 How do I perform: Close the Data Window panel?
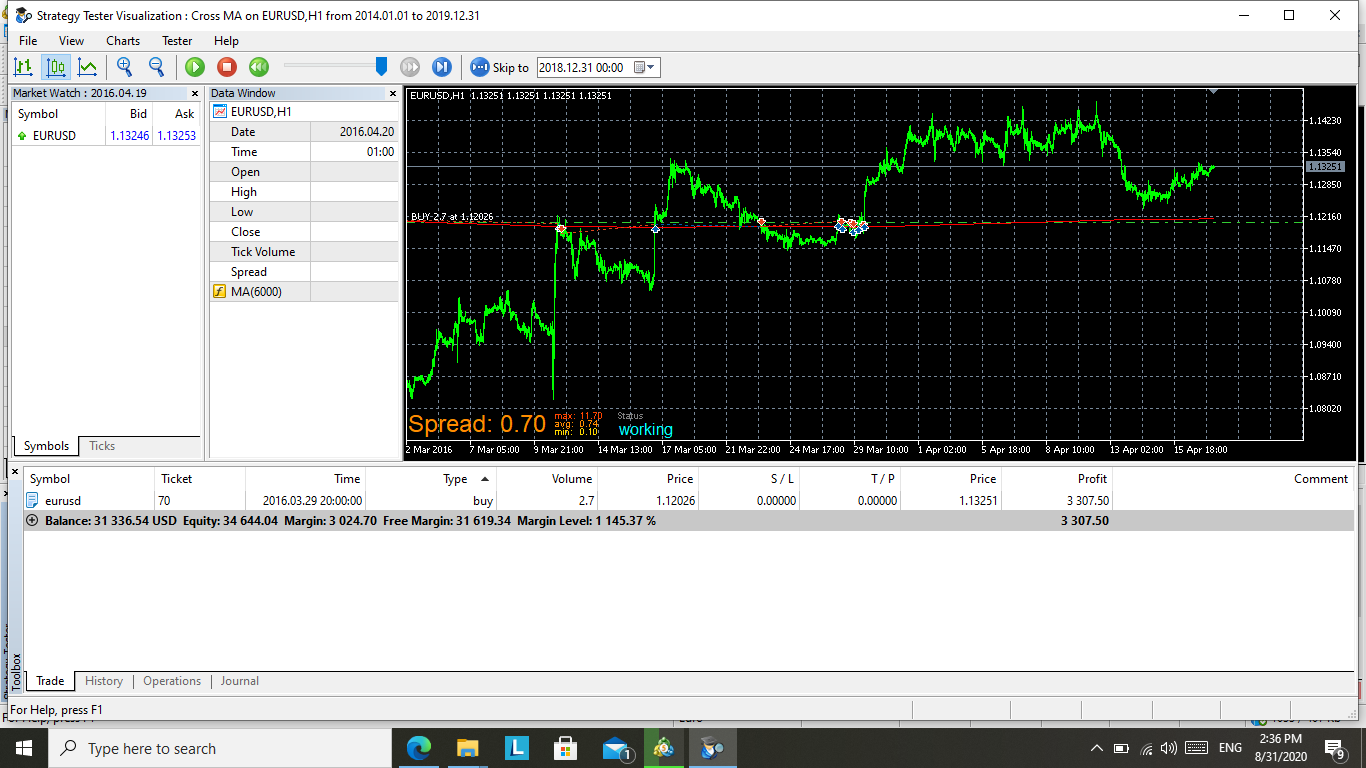[x=392, y=94]
